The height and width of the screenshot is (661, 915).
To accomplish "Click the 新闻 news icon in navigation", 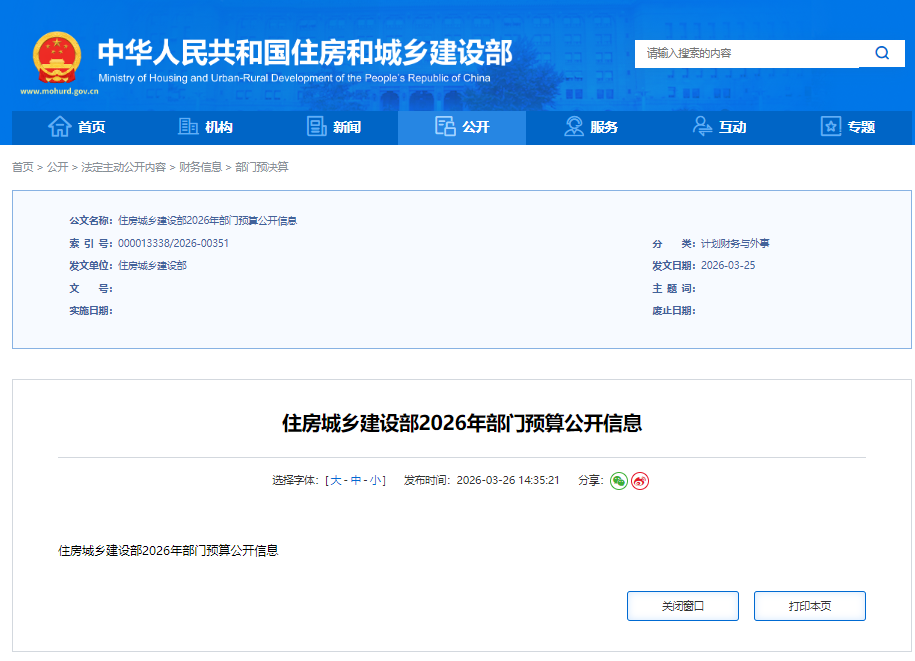I will tap(316, 127).
